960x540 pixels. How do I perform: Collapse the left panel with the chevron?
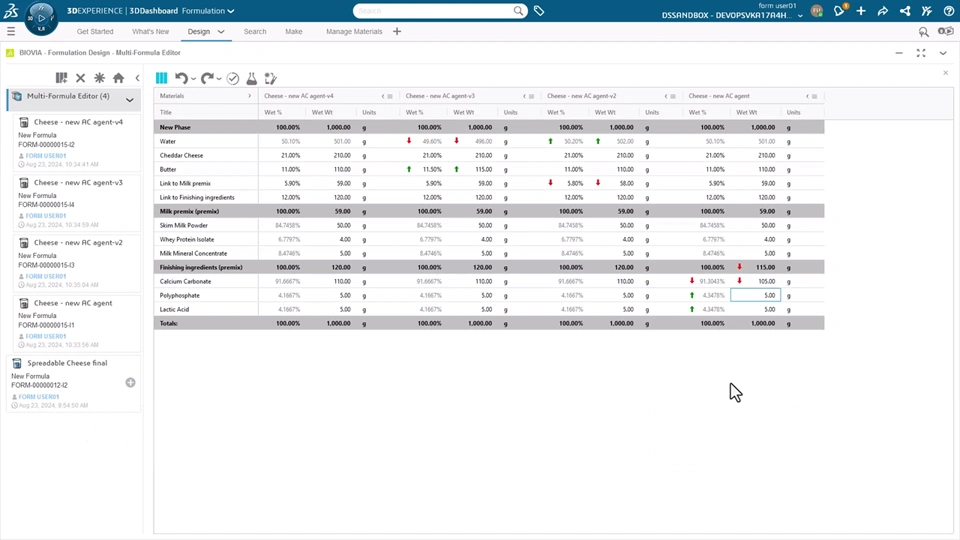tap(137, 78)
